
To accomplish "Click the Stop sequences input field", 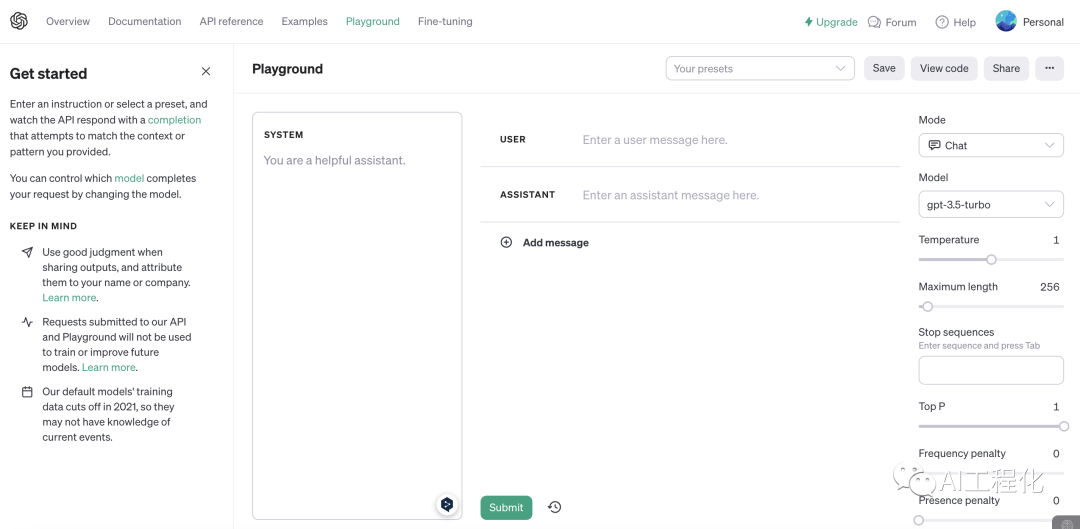I will click(990, 370).
